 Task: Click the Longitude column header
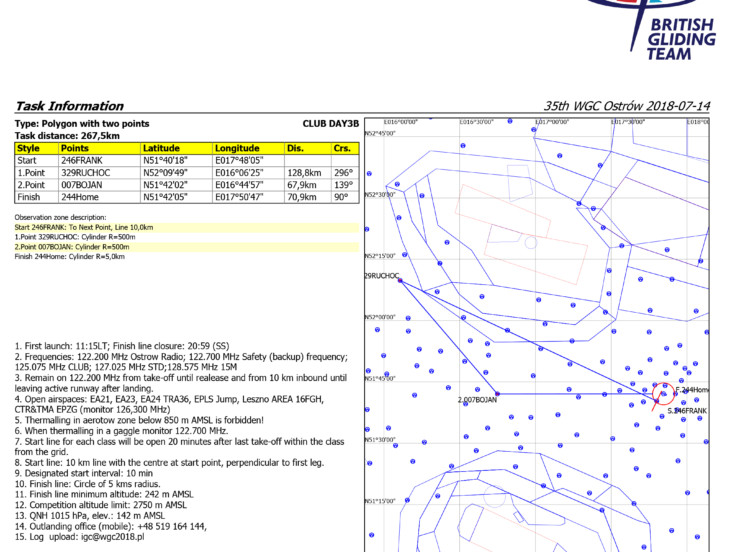[x=236, y=148]
